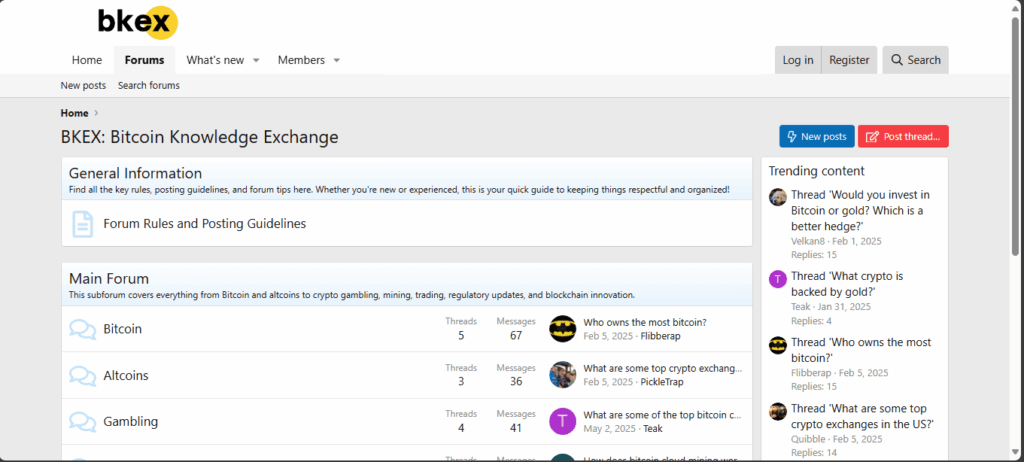The image size is (1024, 462).
Task: Click the Forum Rules document icon
Action: pos(82,224)
